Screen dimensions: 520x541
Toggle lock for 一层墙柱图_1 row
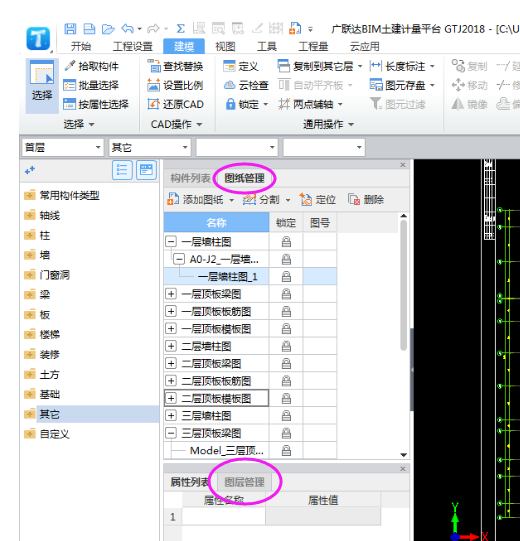[x=286, y=277]
